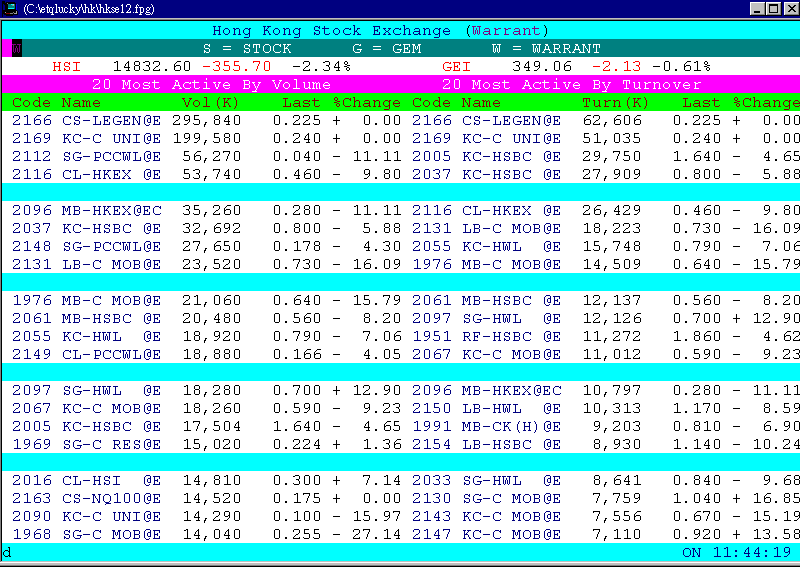
Task: Click warrant name RF-HSBC @E
Action: click(511, 336)
